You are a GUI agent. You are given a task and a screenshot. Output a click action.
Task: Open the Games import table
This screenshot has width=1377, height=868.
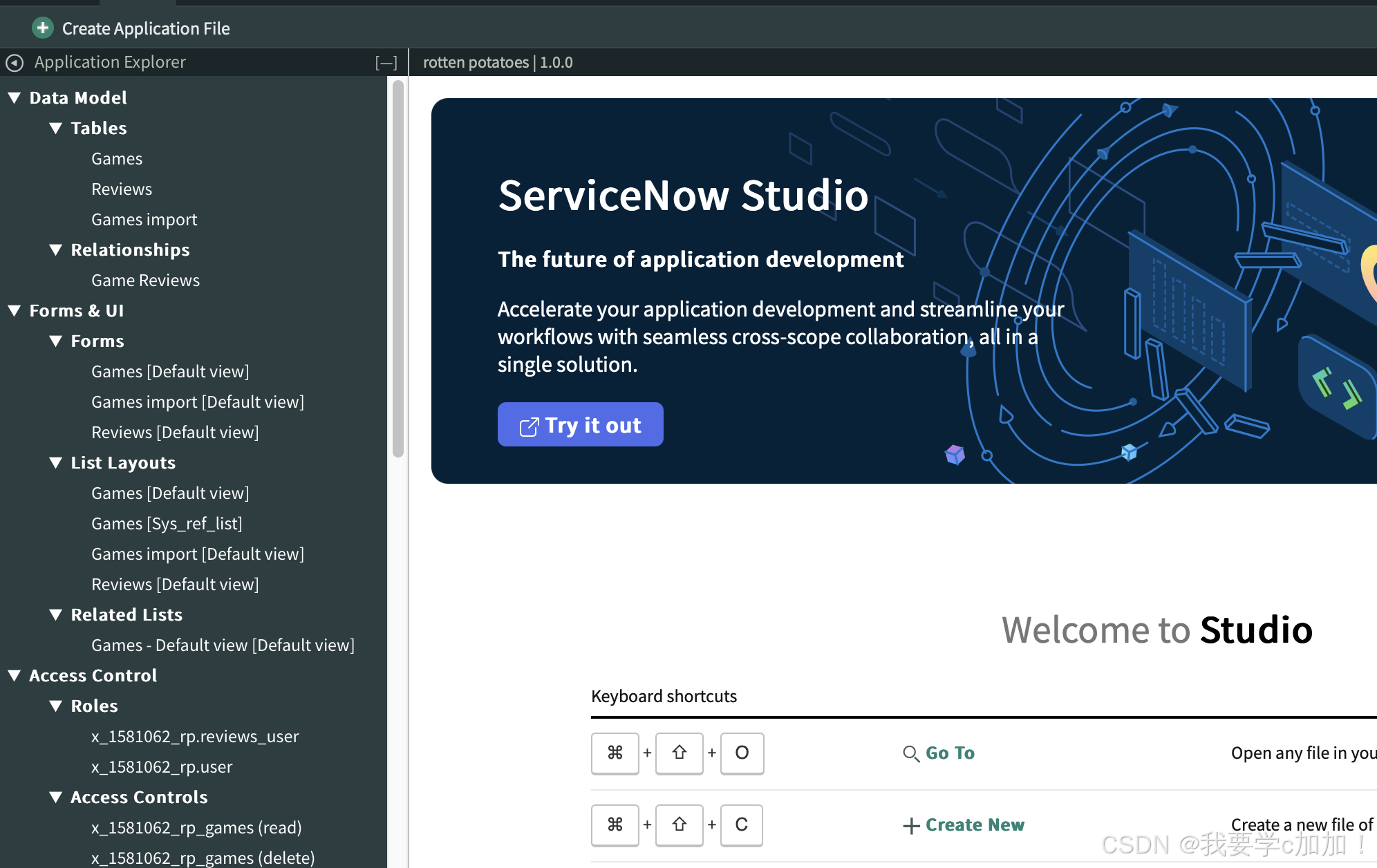tap(144, 220)
